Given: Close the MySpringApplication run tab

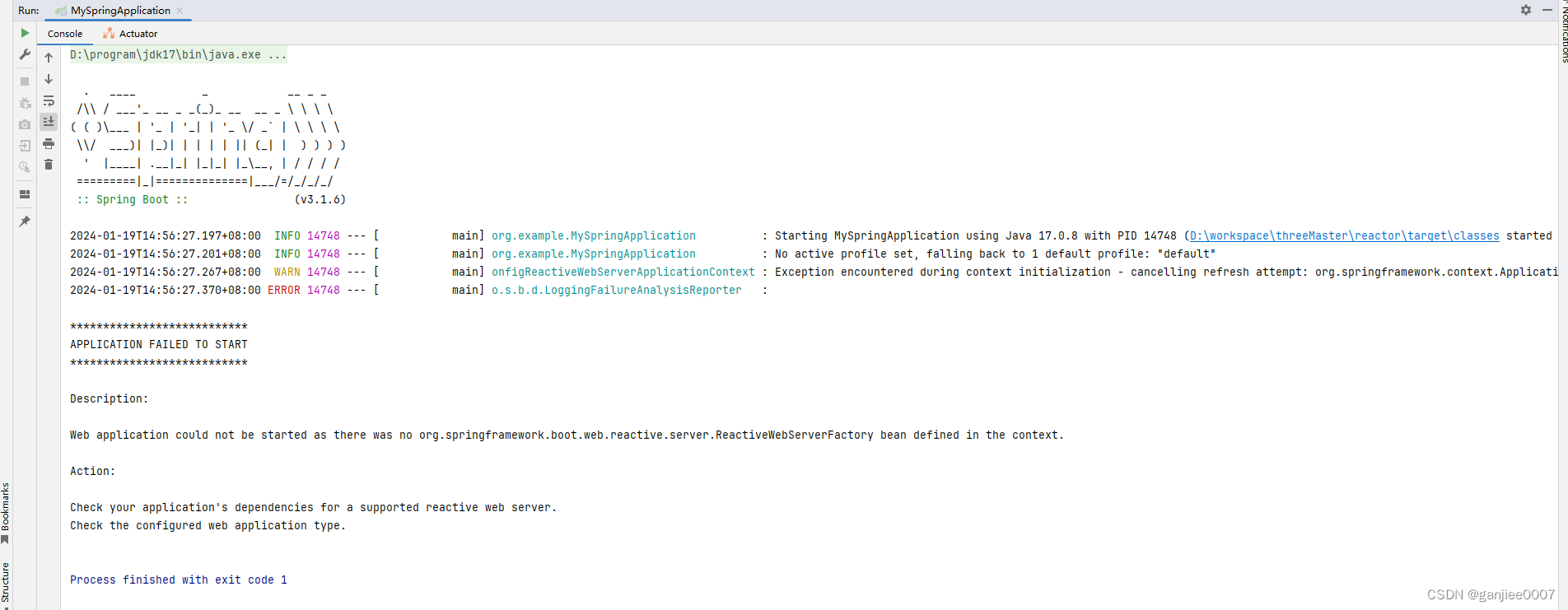Looking at the screenshot, I should [x=180, y=11].
